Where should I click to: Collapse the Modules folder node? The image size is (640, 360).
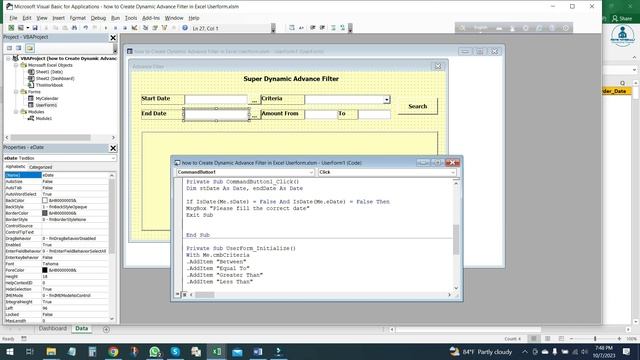coord(16,111)
